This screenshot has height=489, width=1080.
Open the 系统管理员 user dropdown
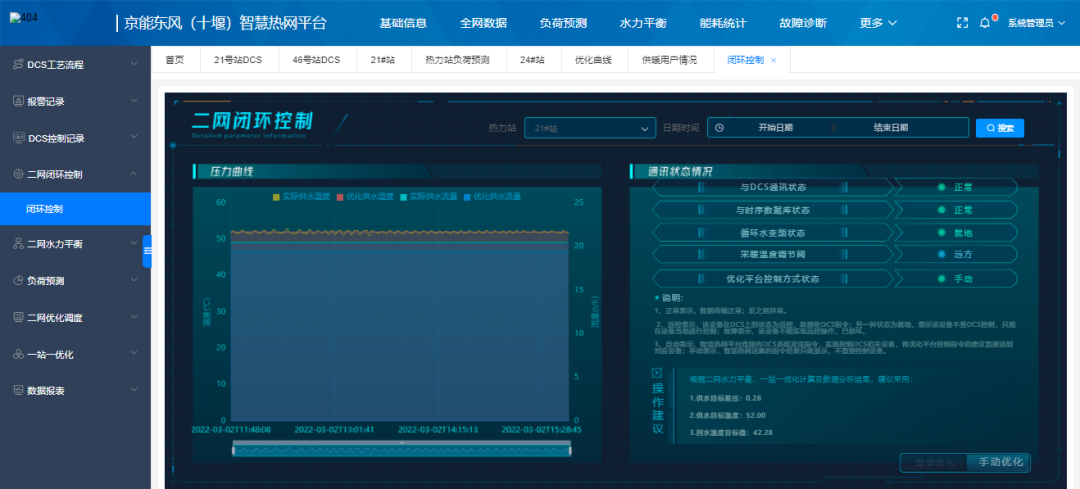pyautogui.click(x=1036, y=23)
